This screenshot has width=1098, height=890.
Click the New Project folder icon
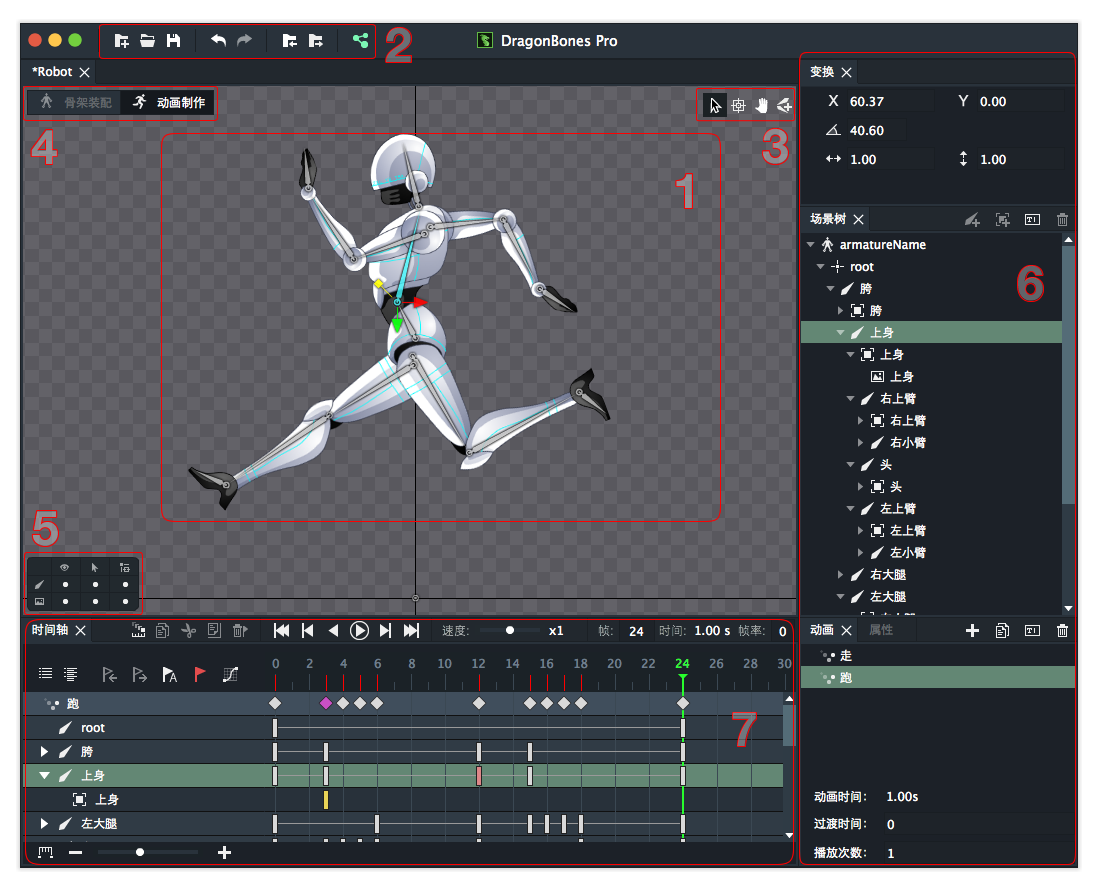click(x=121, y=41)
